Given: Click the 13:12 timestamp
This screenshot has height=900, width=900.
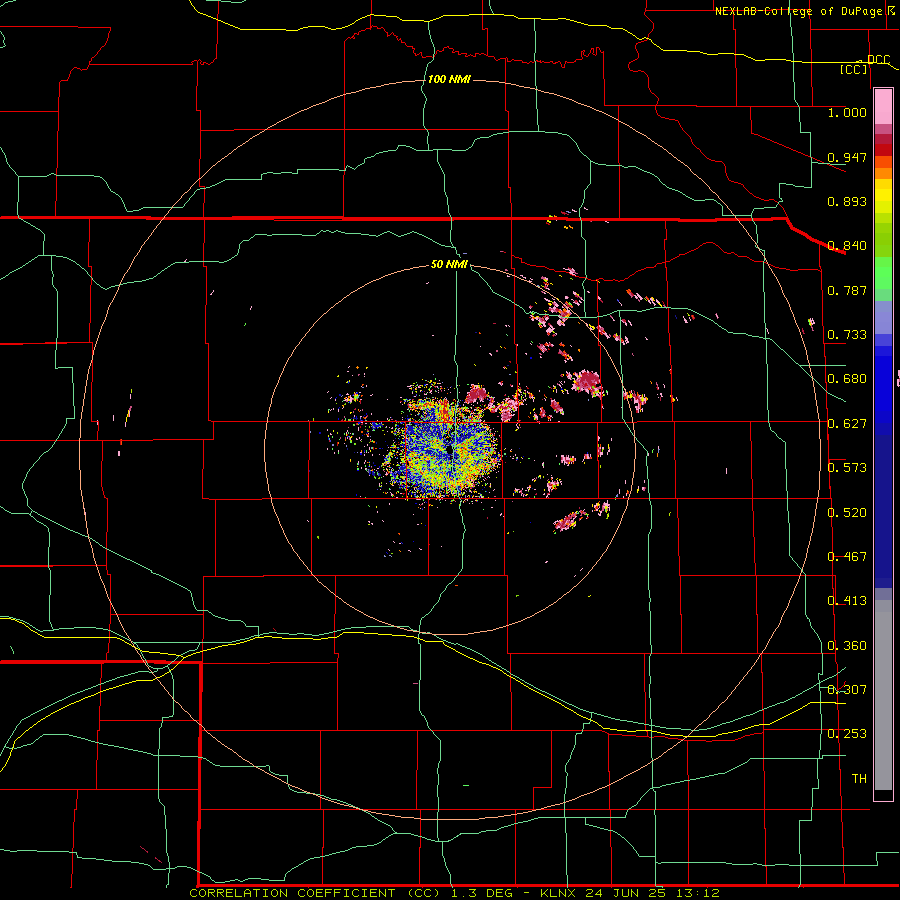Looking at the screenshot, I should pos(698,893).
